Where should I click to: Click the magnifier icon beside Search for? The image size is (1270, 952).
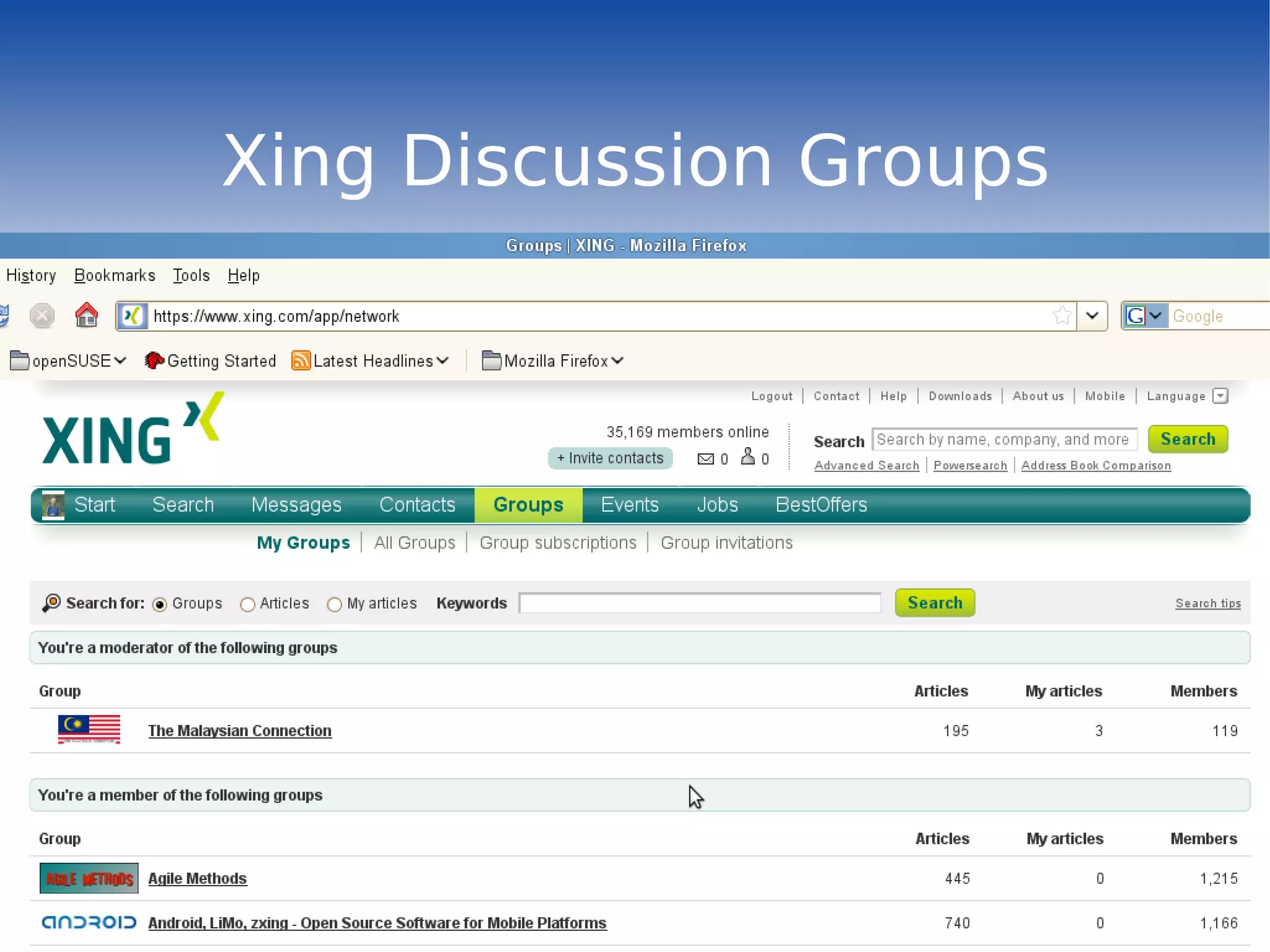click(x=51, y=603)
